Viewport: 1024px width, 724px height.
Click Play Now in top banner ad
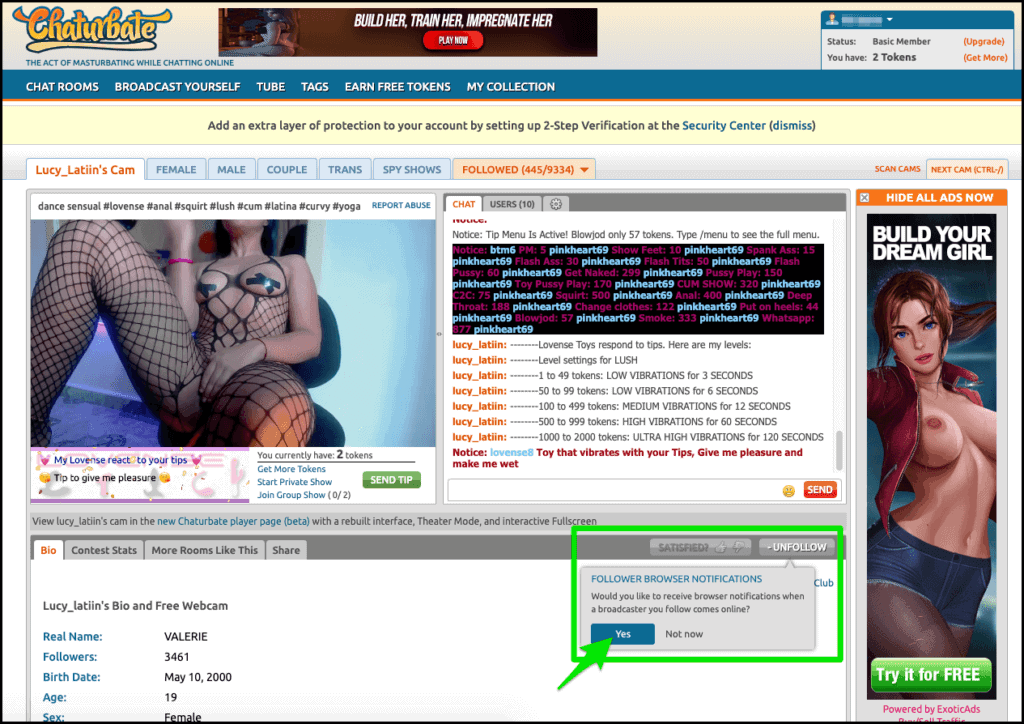pos(453,40)
